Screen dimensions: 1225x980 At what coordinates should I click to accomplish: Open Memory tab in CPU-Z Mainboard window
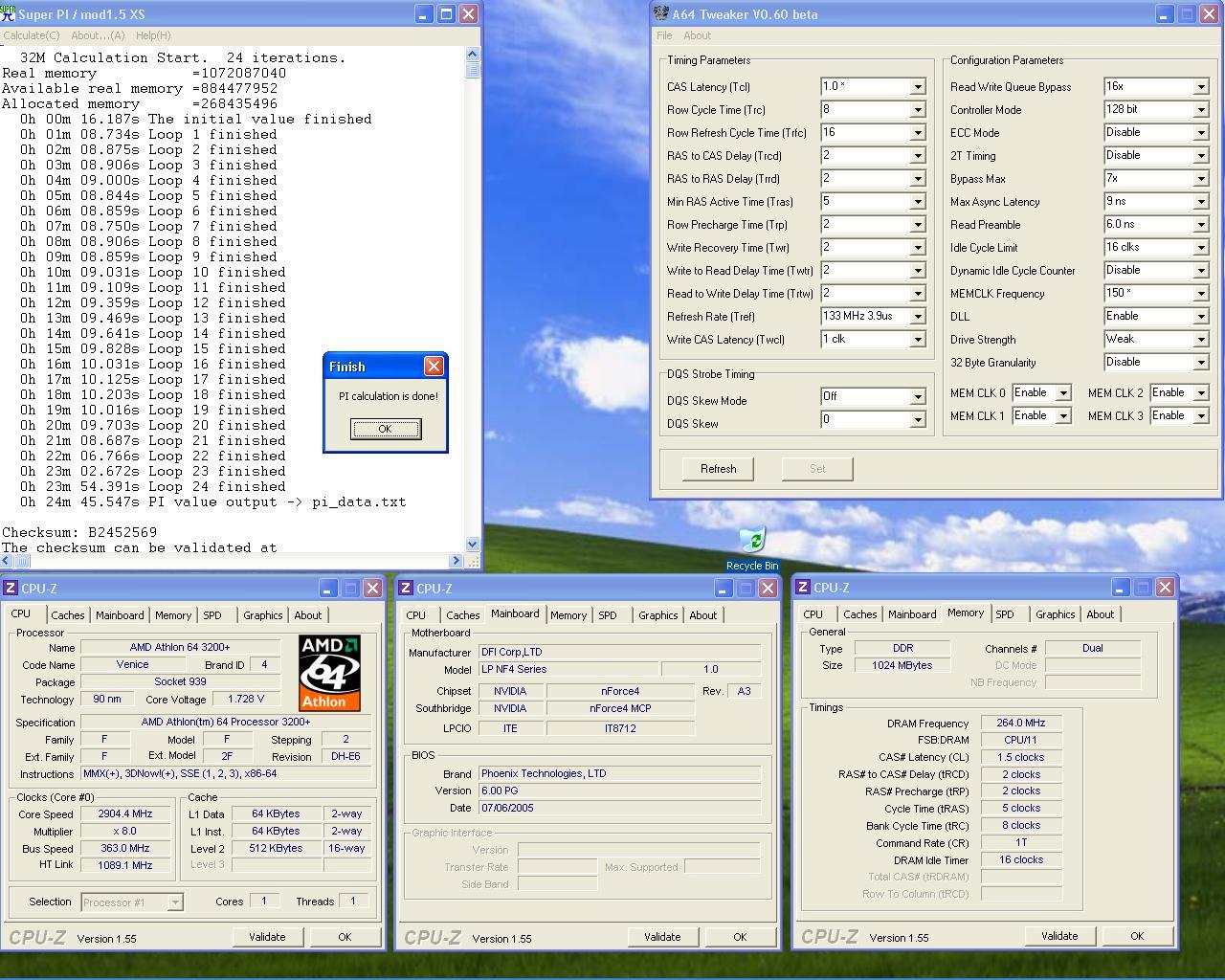[568, 615]
